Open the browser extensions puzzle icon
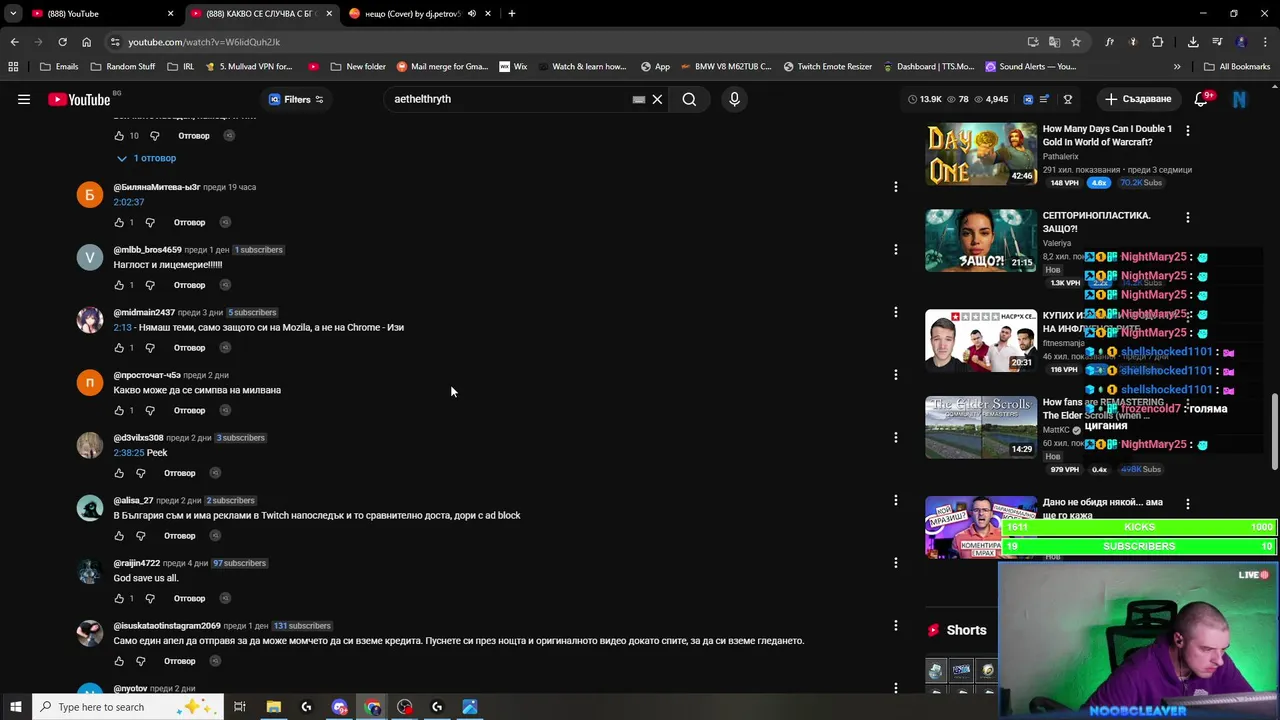The height and width of the screenshot is (720, 1280). tap(1157, 42)
